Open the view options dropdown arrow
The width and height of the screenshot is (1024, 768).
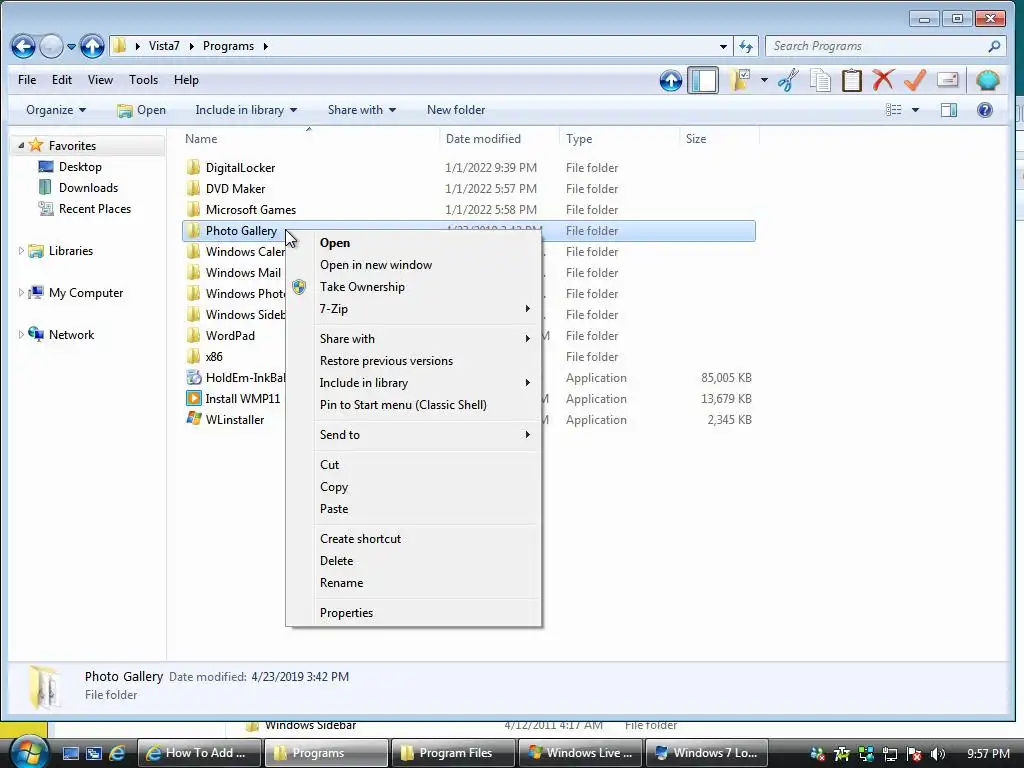pos(915,110)
